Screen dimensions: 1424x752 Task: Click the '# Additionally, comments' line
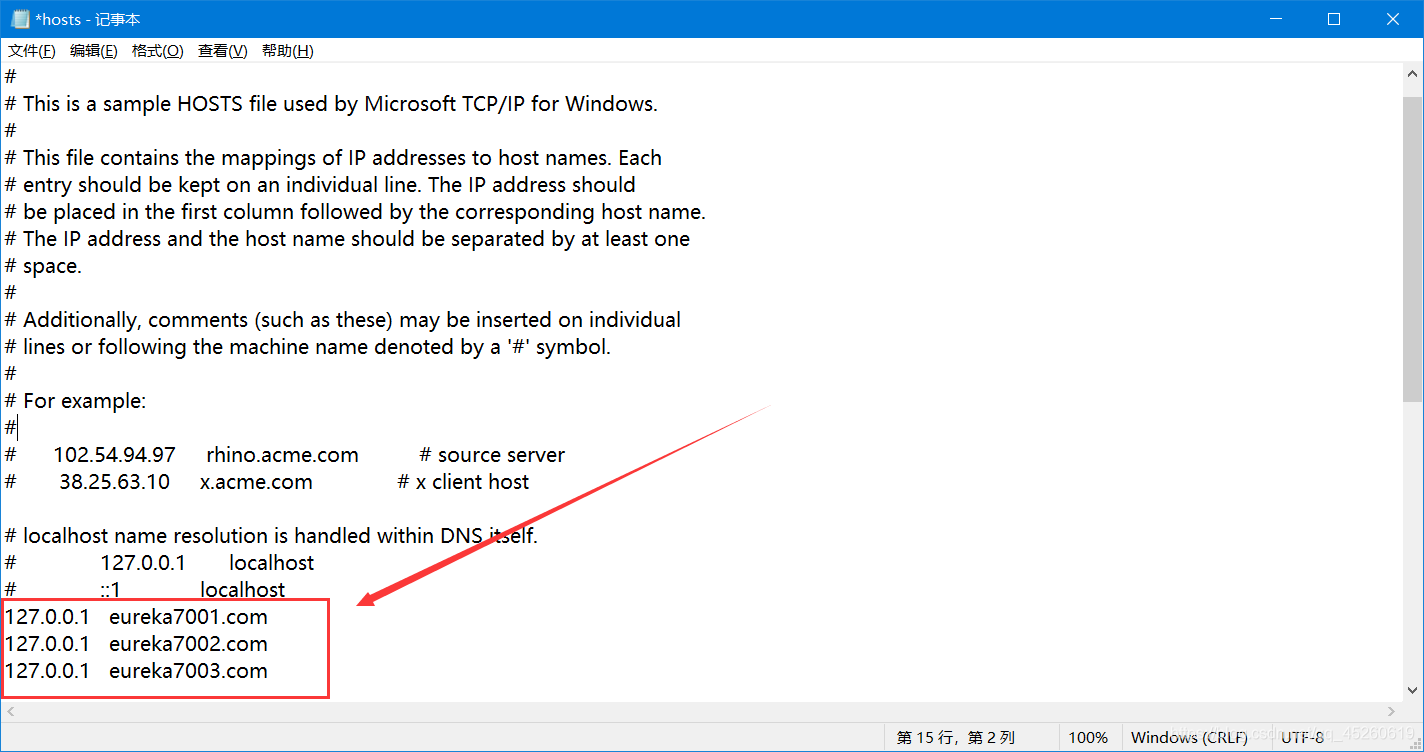tap(343, 320)
